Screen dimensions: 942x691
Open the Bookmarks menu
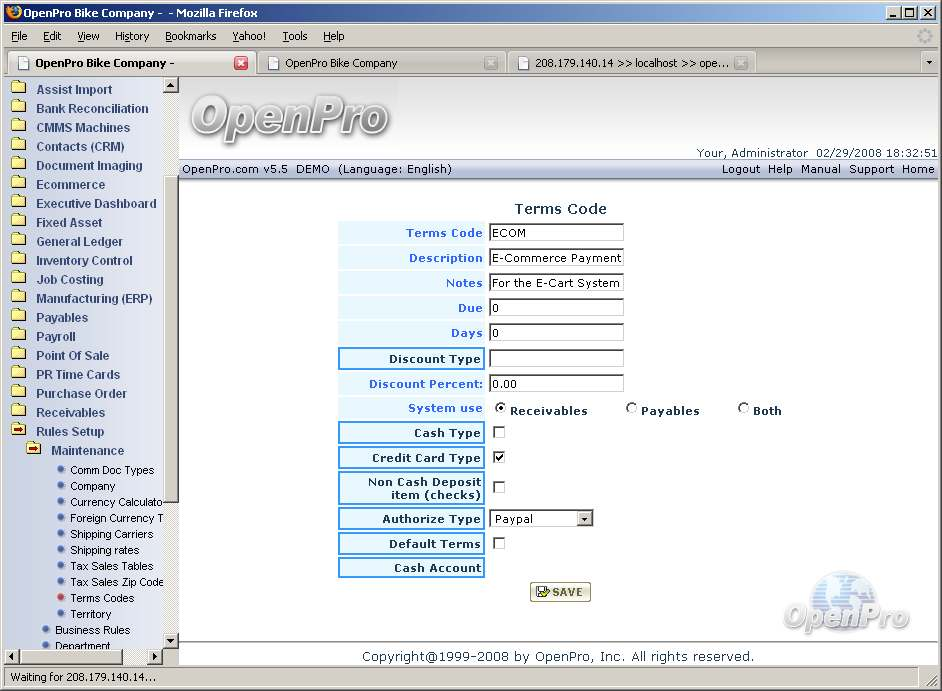point(190,36)
